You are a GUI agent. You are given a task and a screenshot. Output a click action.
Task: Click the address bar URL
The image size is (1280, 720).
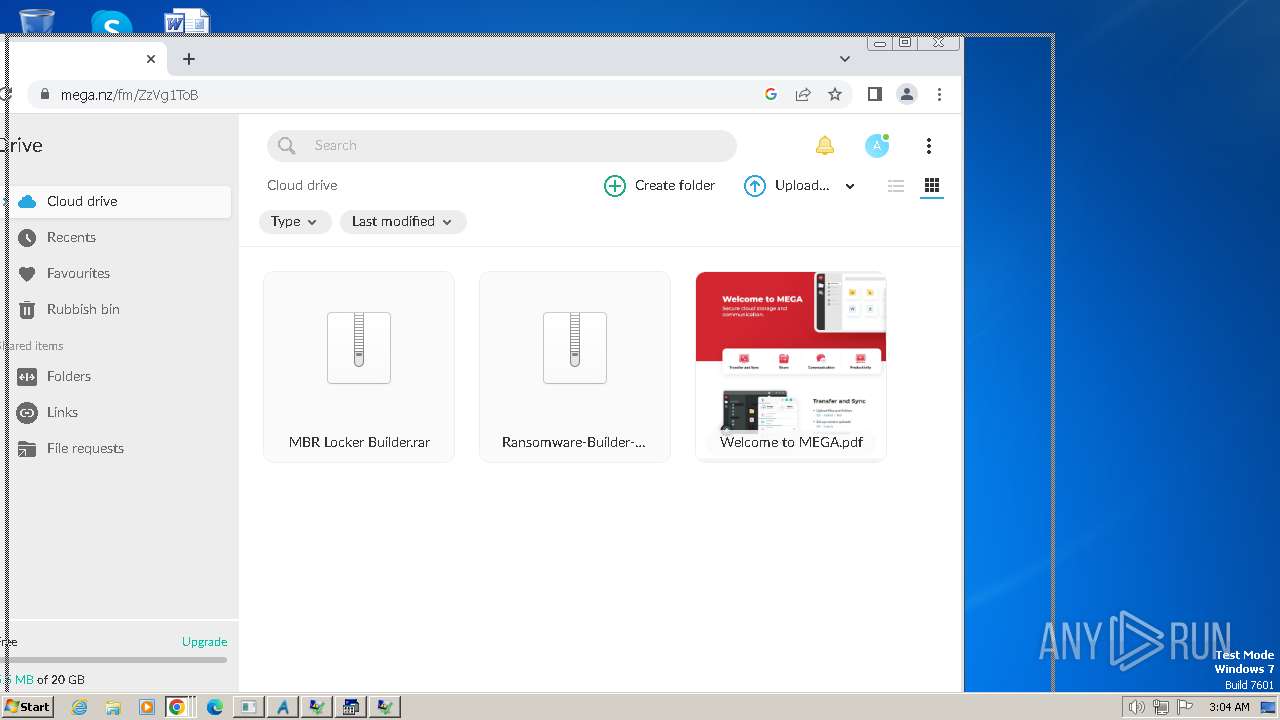click(130, 95)
